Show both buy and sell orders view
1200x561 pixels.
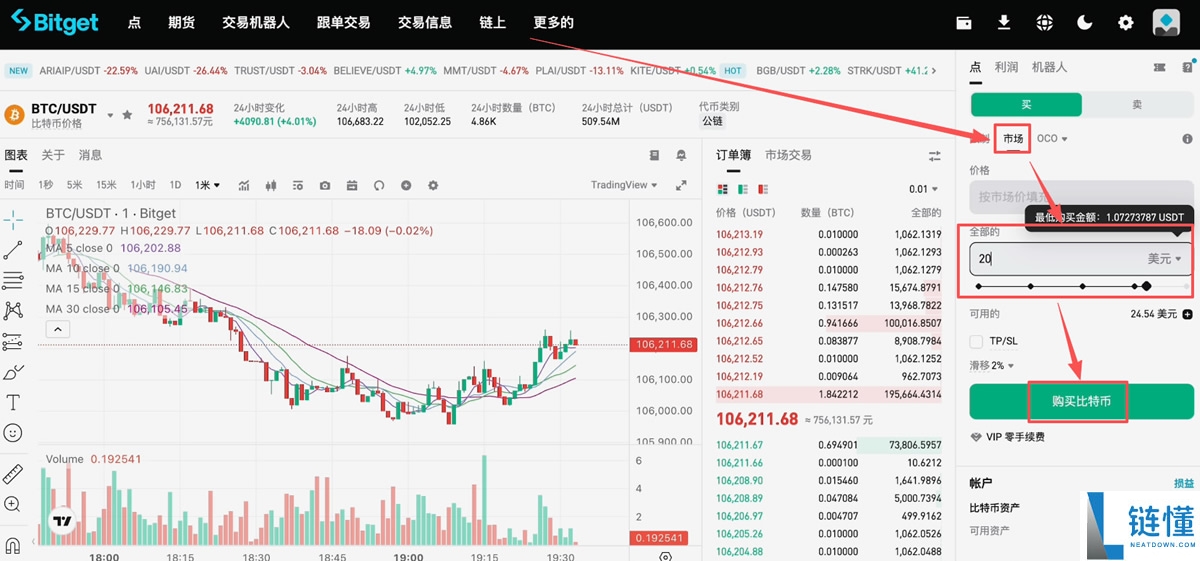pyautogui.click(x=723, y=189)
